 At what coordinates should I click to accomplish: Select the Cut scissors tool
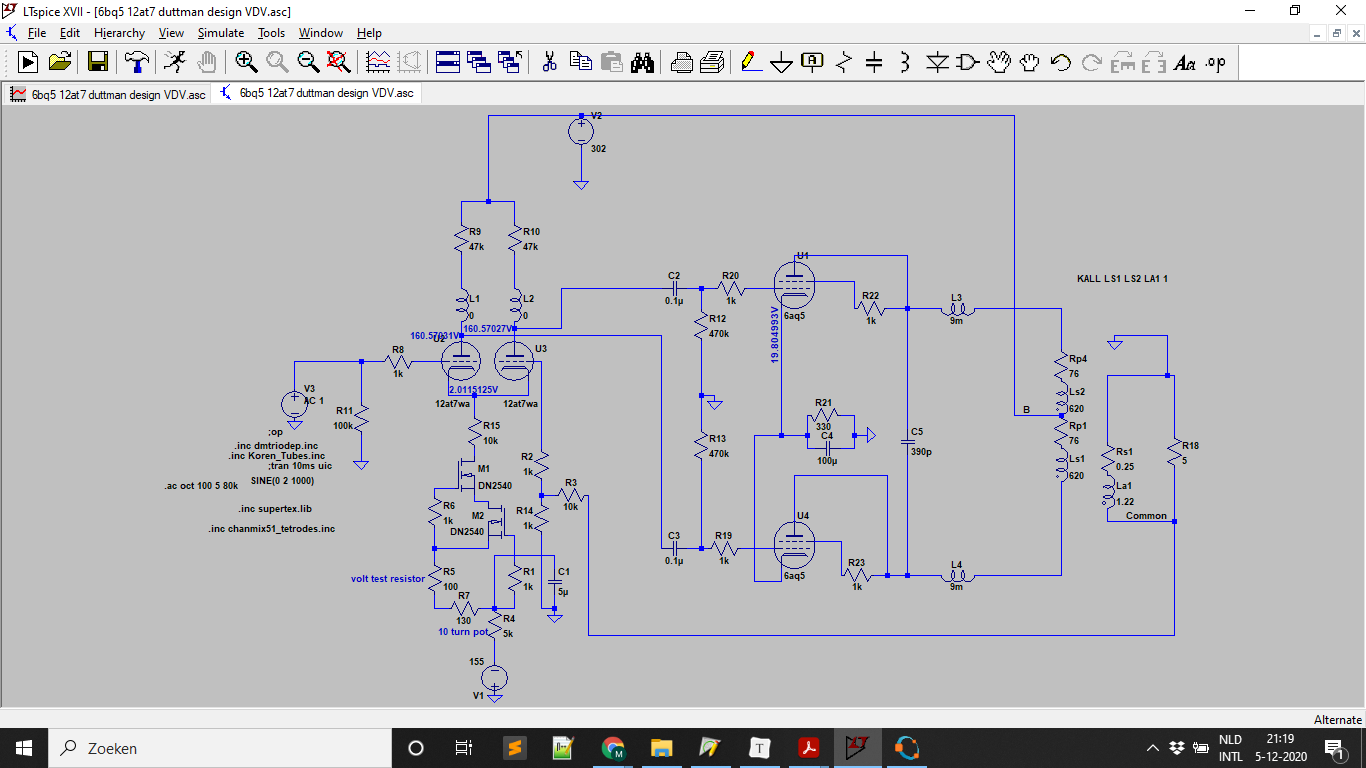pyautogui.click(x=549, y=62)
